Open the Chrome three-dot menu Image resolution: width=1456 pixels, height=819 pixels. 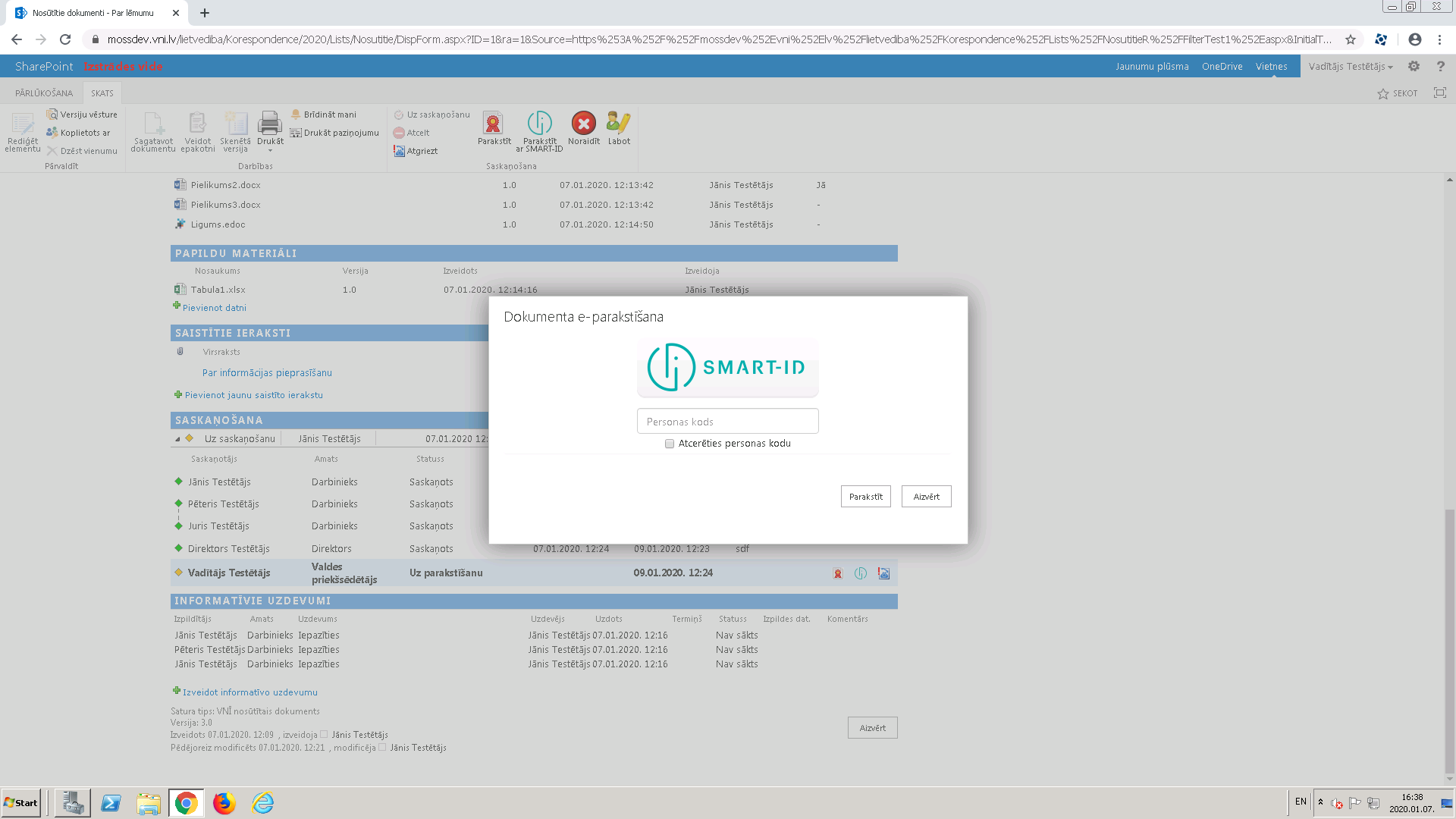1439,39
